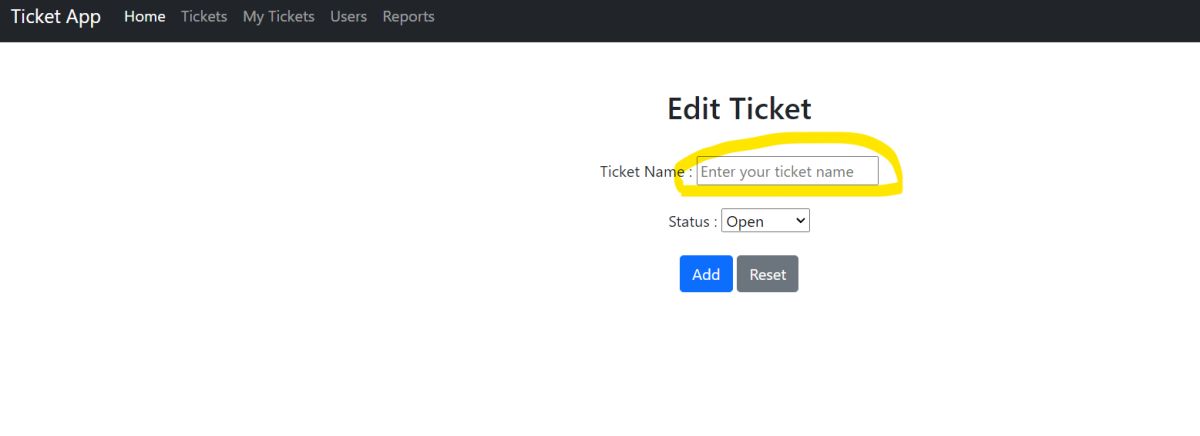
Task: Click the blue Add button
Action: (706, 274)
